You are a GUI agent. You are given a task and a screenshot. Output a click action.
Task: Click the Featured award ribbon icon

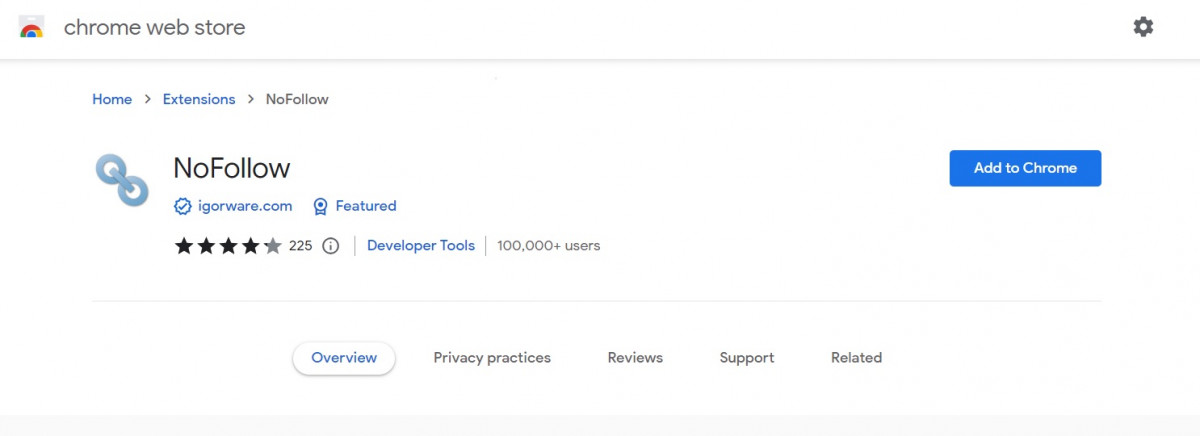(320, 206)
